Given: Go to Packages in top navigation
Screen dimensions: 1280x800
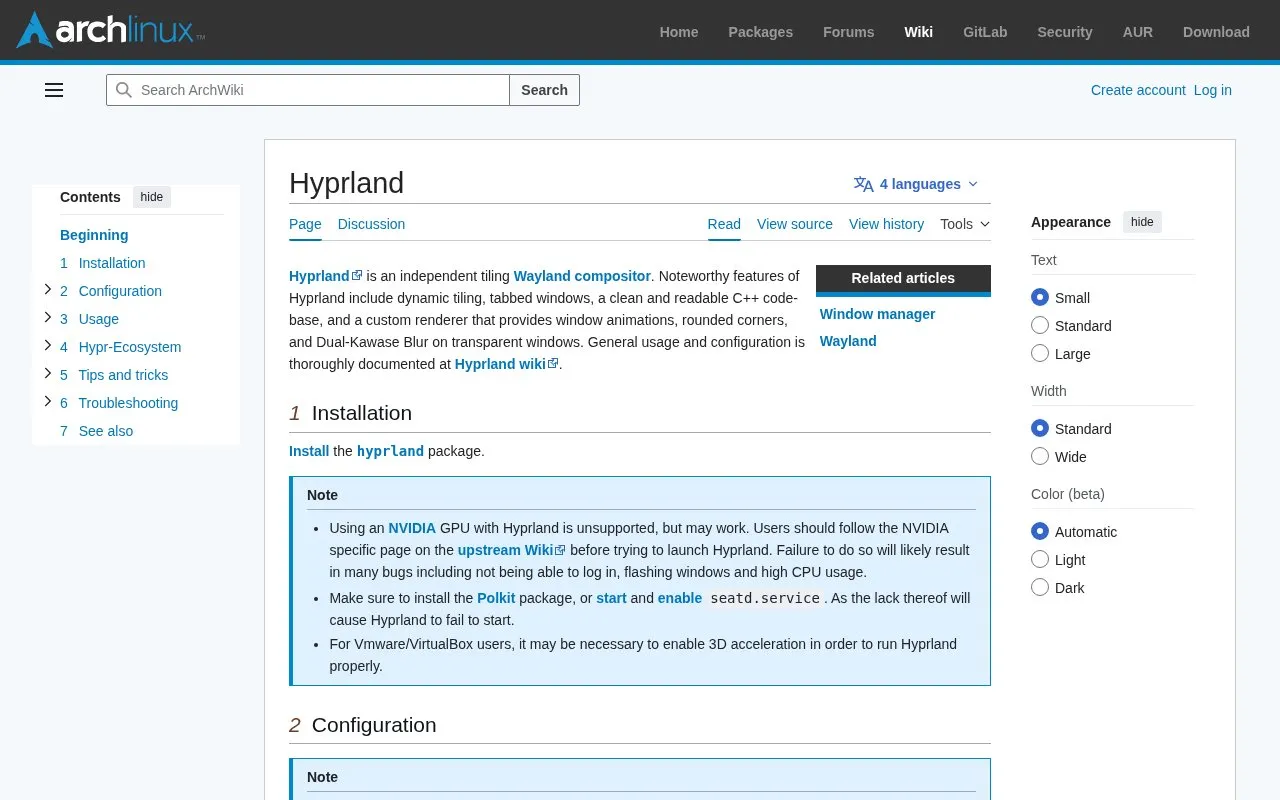Looking at the screenshot, I should point(760,32).
